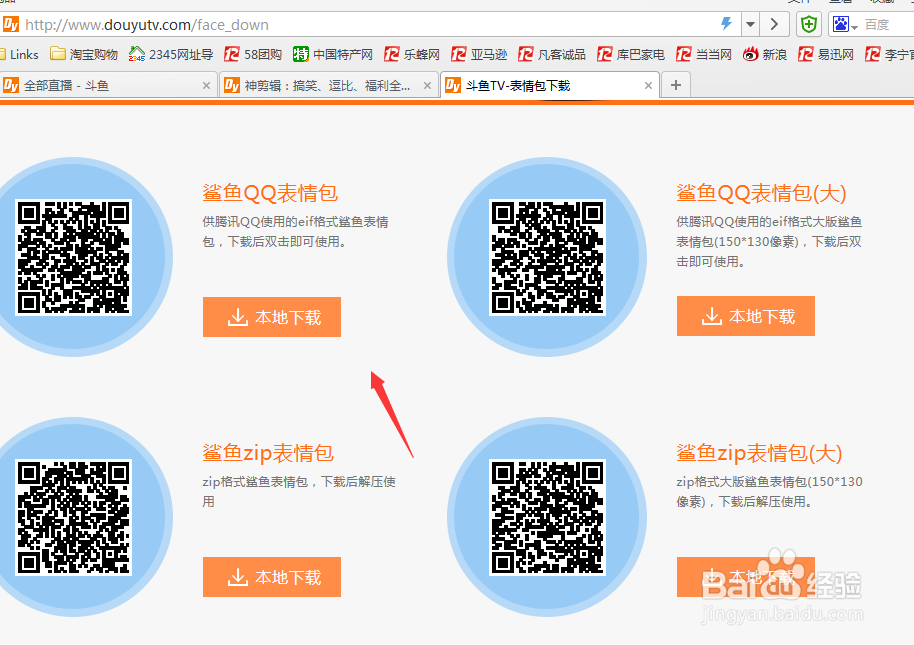This screenshot has width=914, height=645.
Task: Close the 神剪辑 tab
Action: (x=427, y=86)
